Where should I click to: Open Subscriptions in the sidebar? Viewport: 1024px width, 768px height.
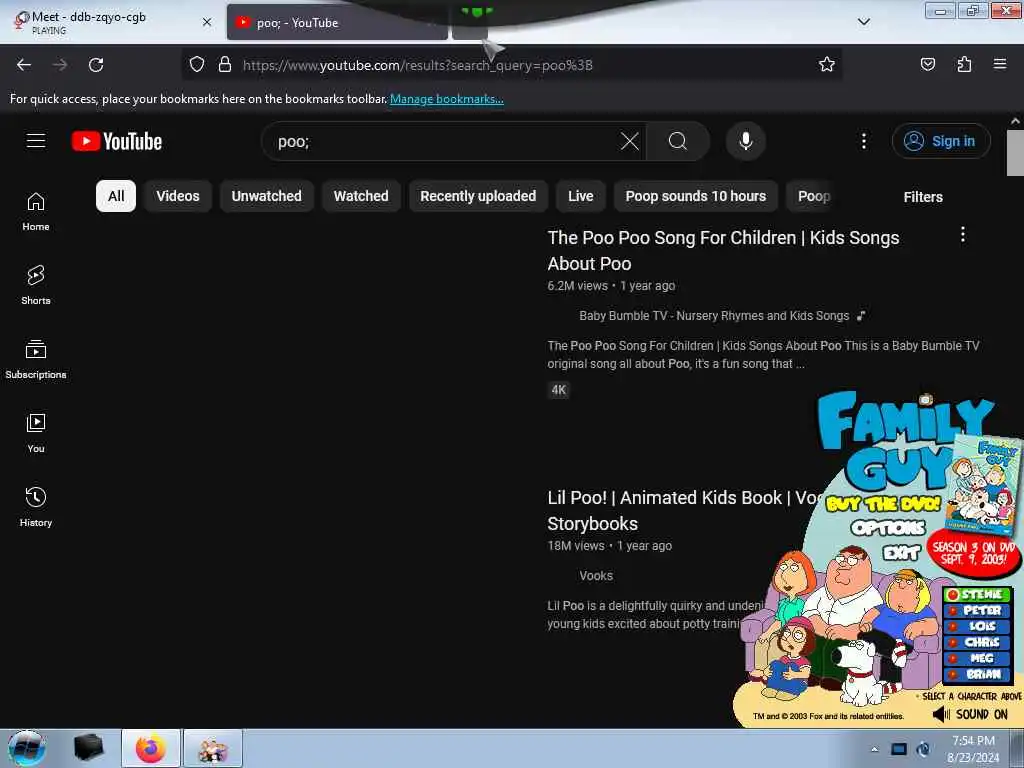click(36, 359)
